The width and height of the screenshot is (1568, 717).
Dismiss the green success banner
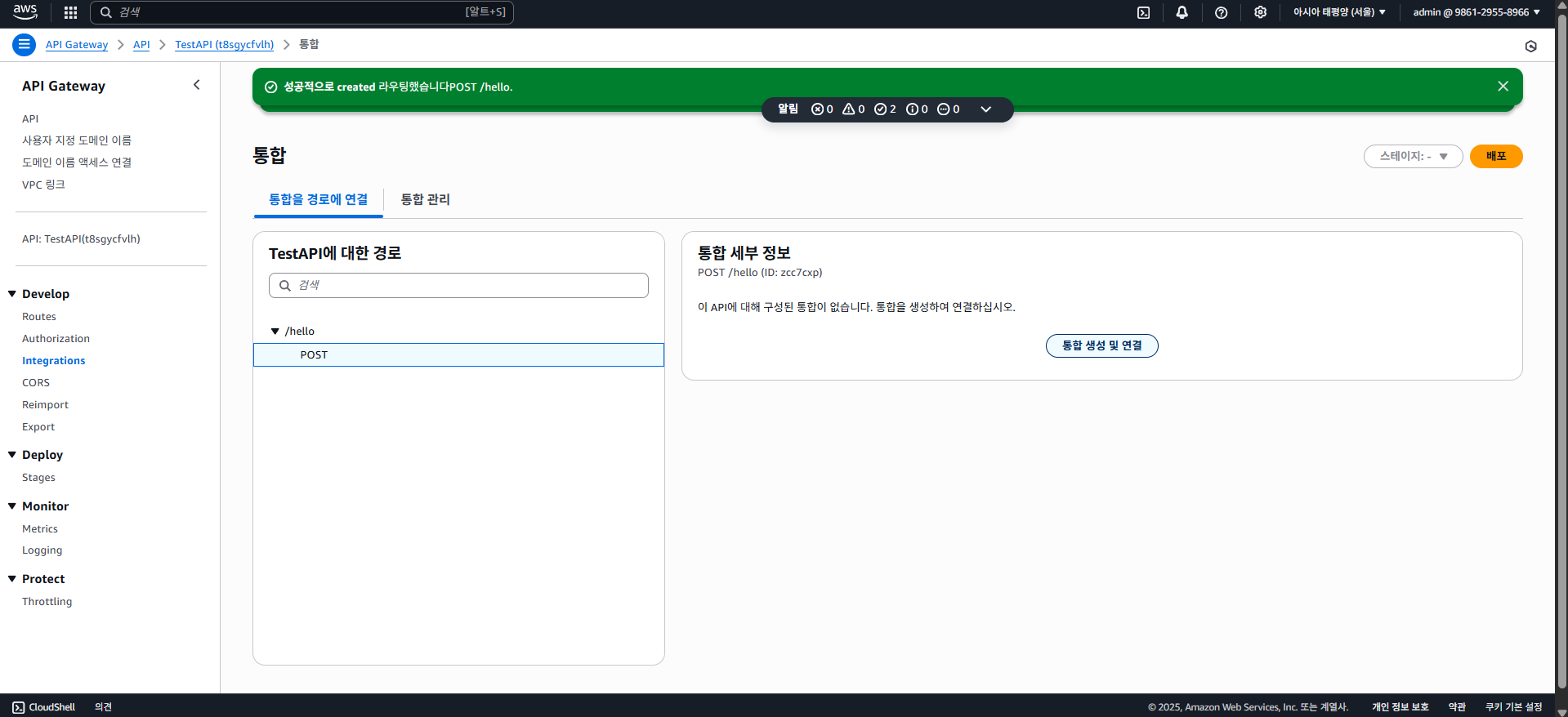[x=1502, y=87]
